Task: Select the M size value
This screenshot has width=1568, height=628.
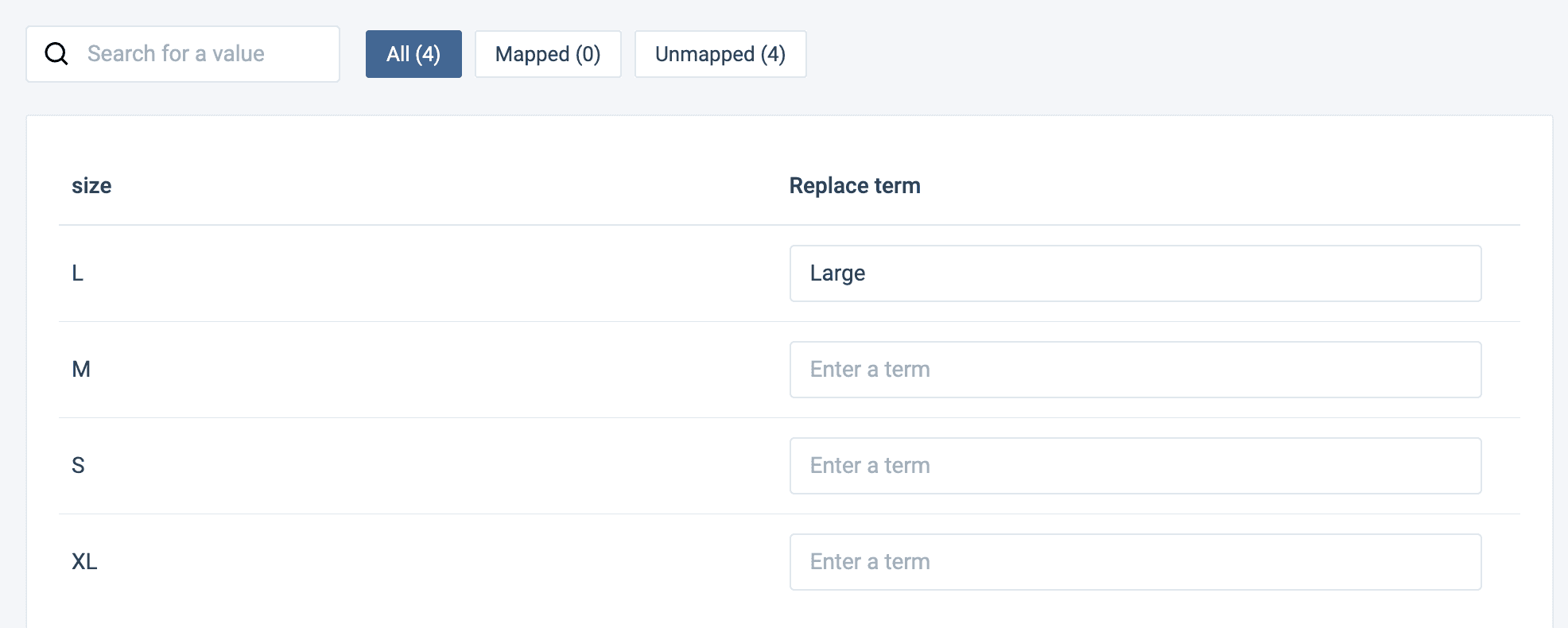Action: (x=81, y=370)
